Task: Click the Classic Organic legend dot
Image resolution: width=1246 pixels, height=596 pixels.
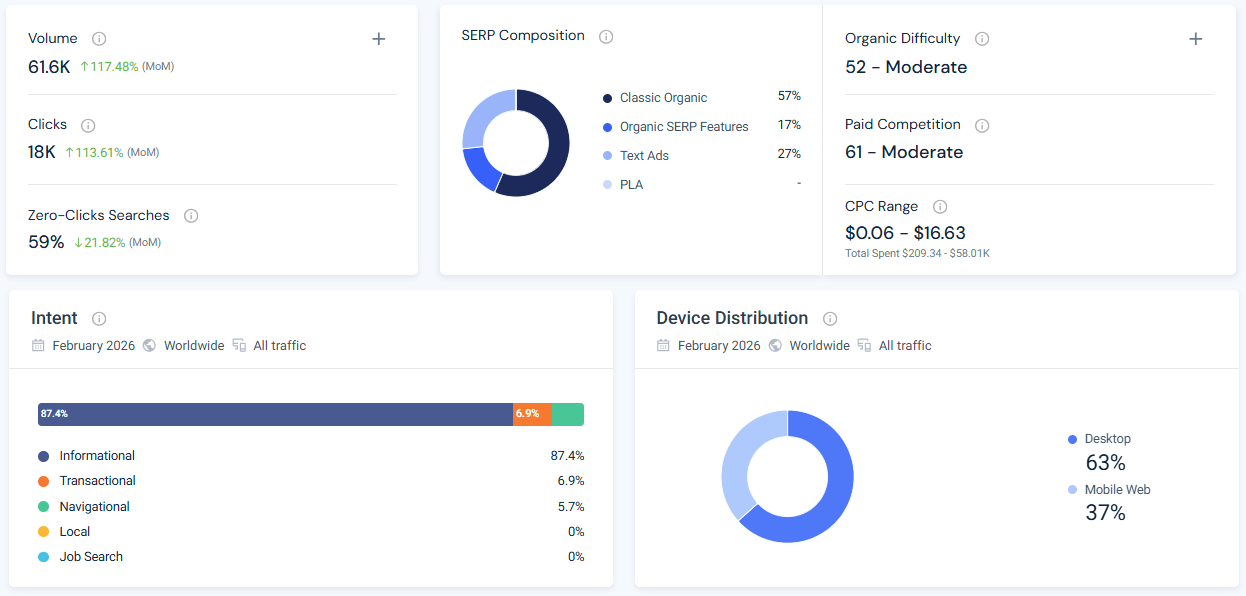Action: (608, 98)
